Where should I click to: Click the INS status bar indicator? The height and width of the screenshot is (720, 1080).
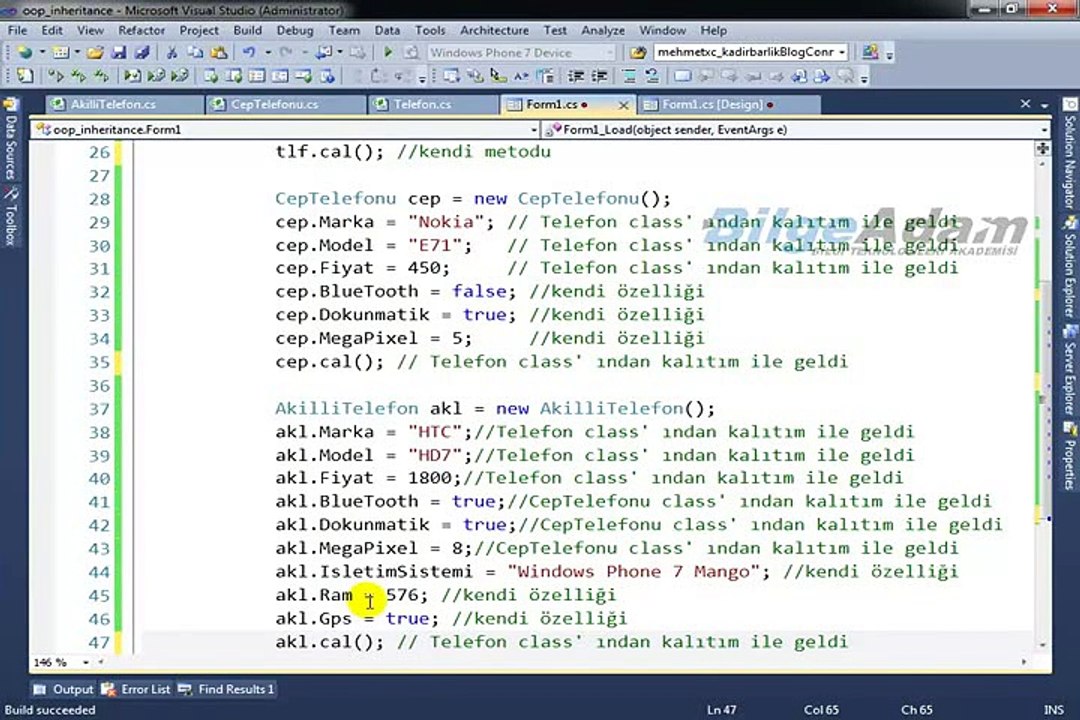[1053, 710]
